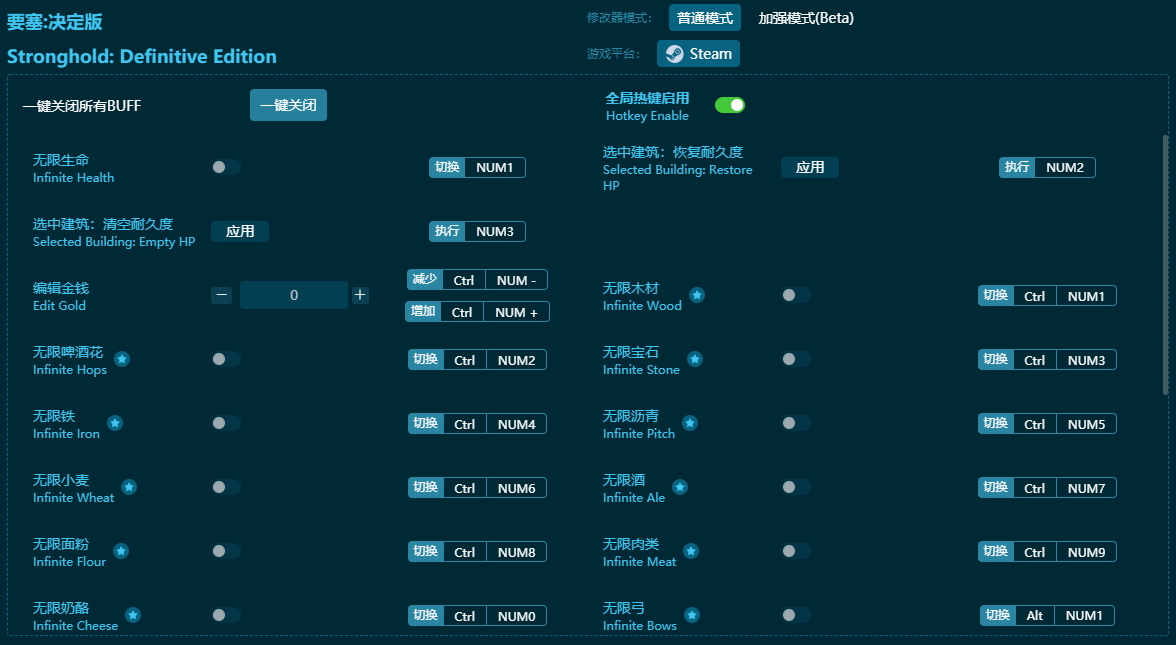Click the vertical scrollbar on the right

1165,265
